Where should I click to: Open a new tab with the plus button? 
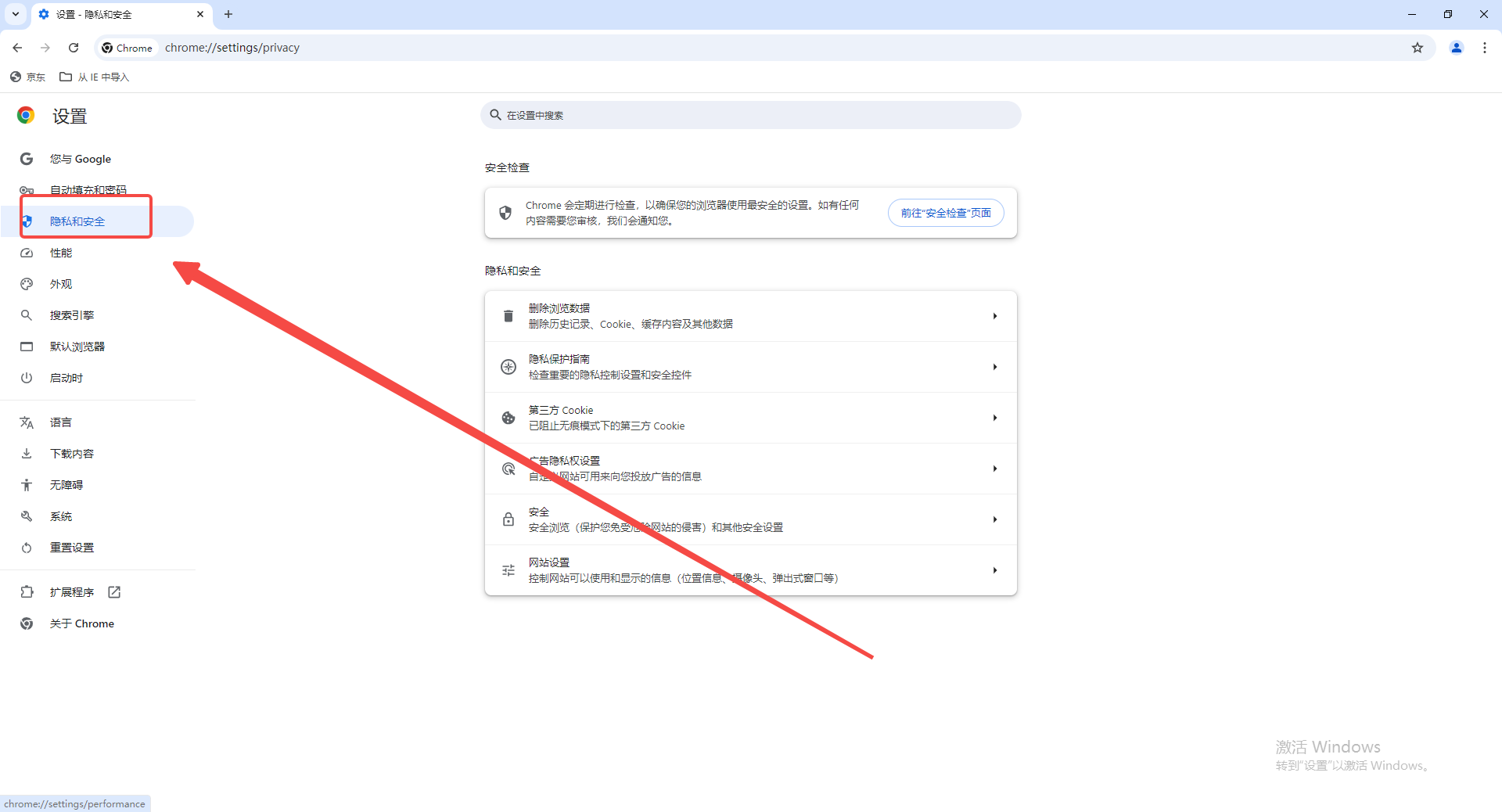click(x=228, y=14)
